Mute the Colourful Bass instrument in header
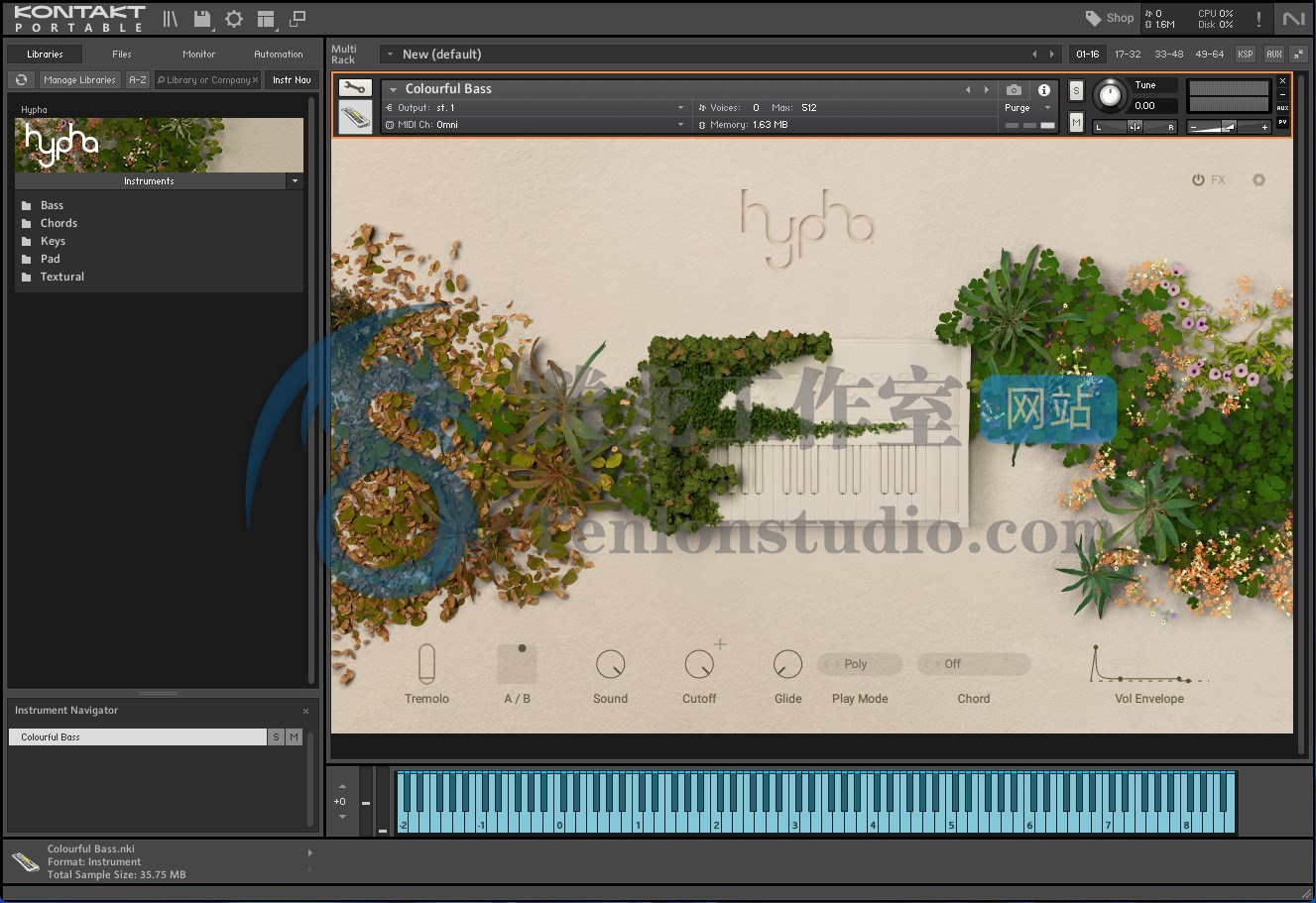This screenshot has width=1316, height=903. [1076, 122]
